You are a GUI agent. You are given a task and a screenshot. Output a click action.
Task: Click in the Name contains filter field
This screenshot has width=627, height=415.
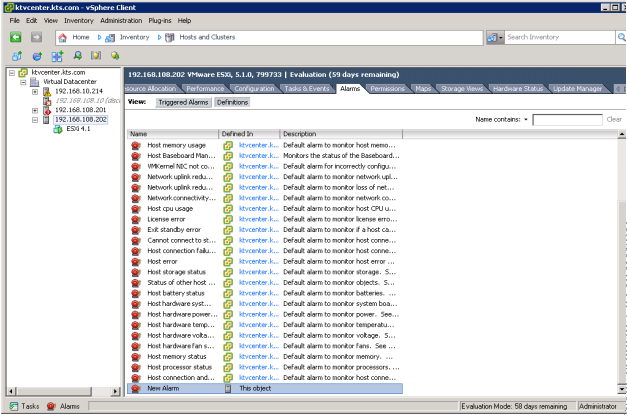tap(567, 120)
